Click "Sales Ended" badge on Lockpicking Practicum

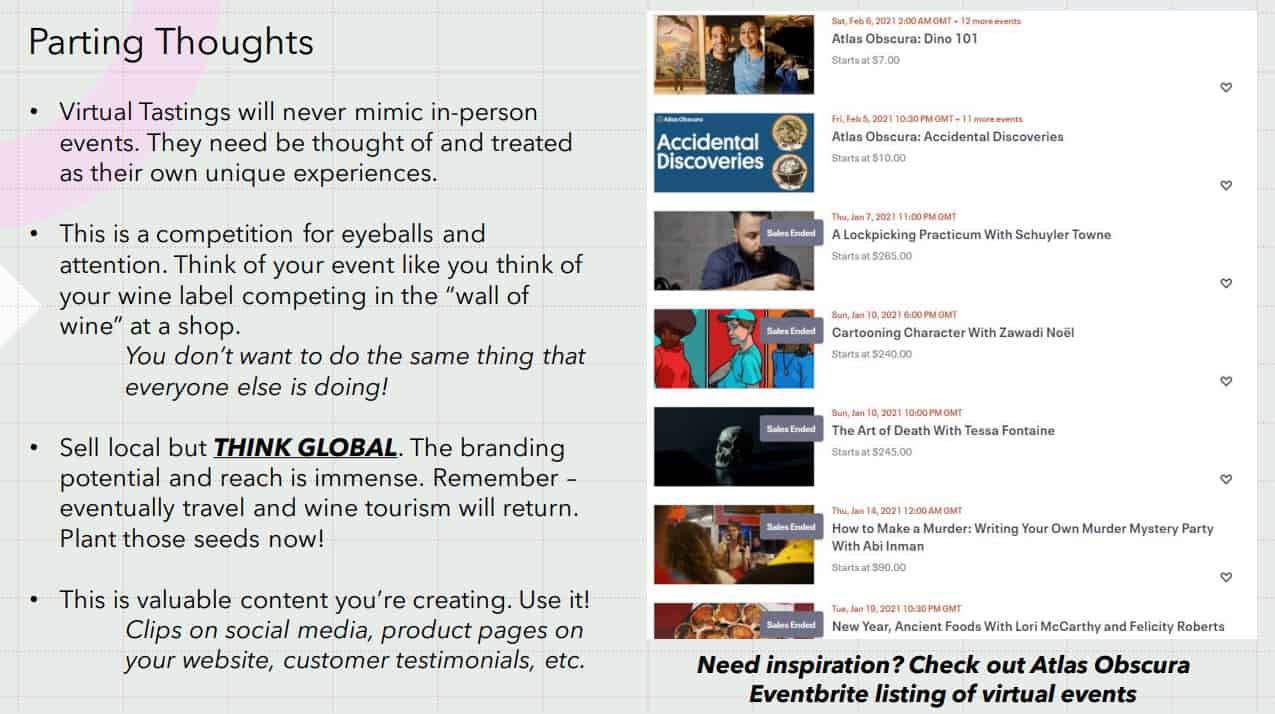(790, 233)
